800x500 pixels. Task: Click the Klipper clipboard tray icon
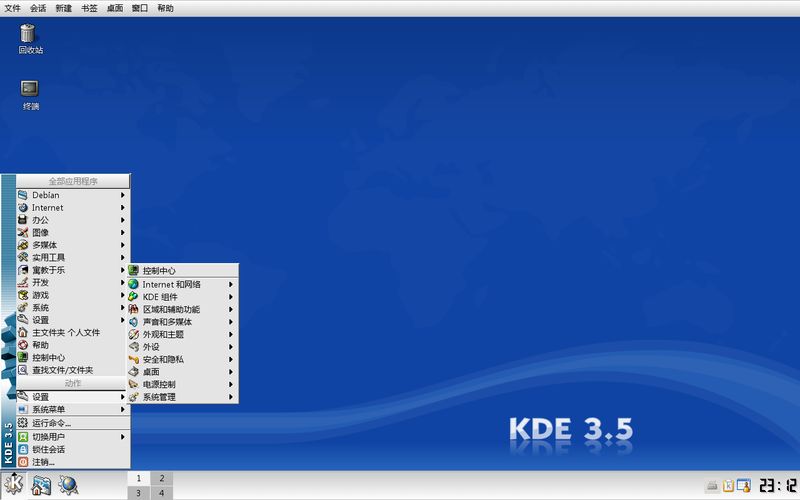728,486
